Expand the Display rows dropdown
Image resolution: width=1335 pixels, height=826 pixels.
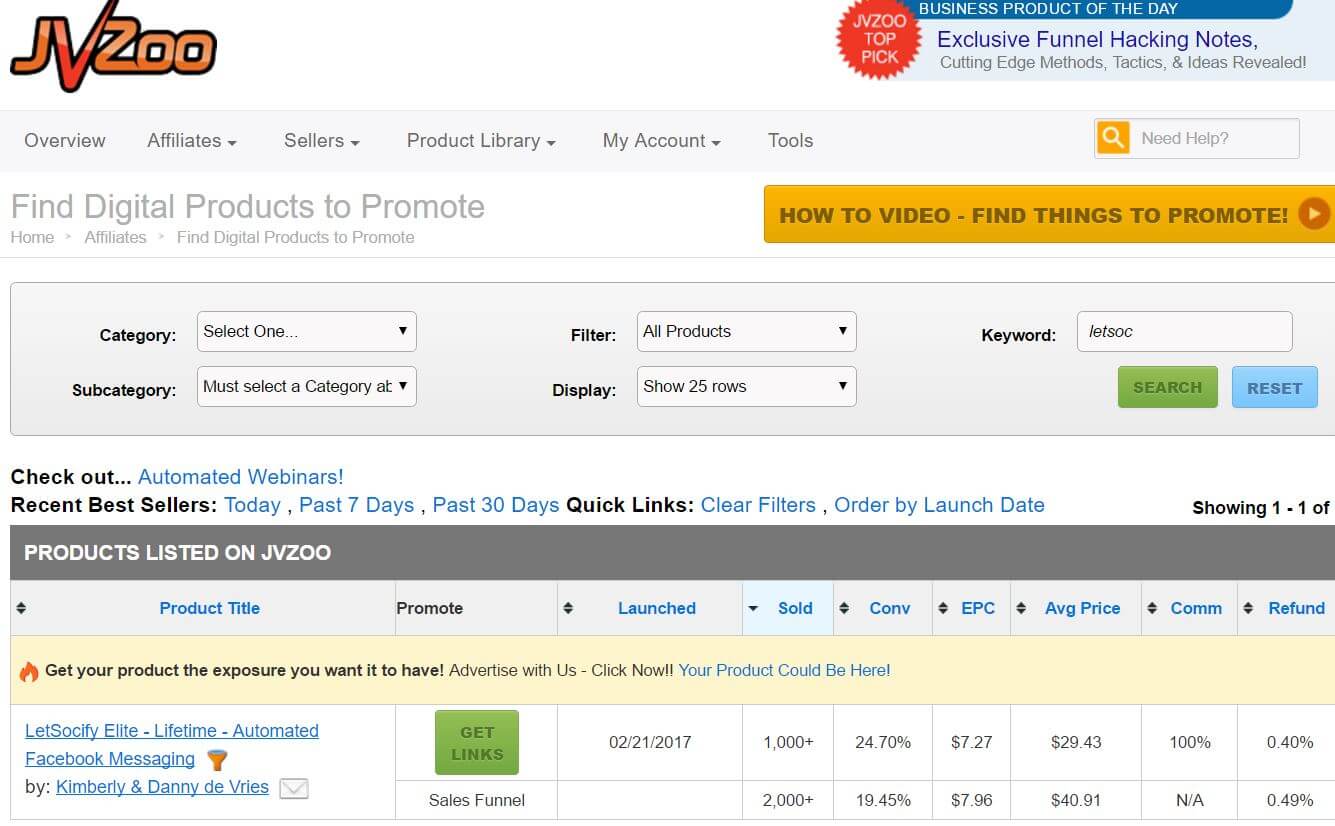[746, 387]
